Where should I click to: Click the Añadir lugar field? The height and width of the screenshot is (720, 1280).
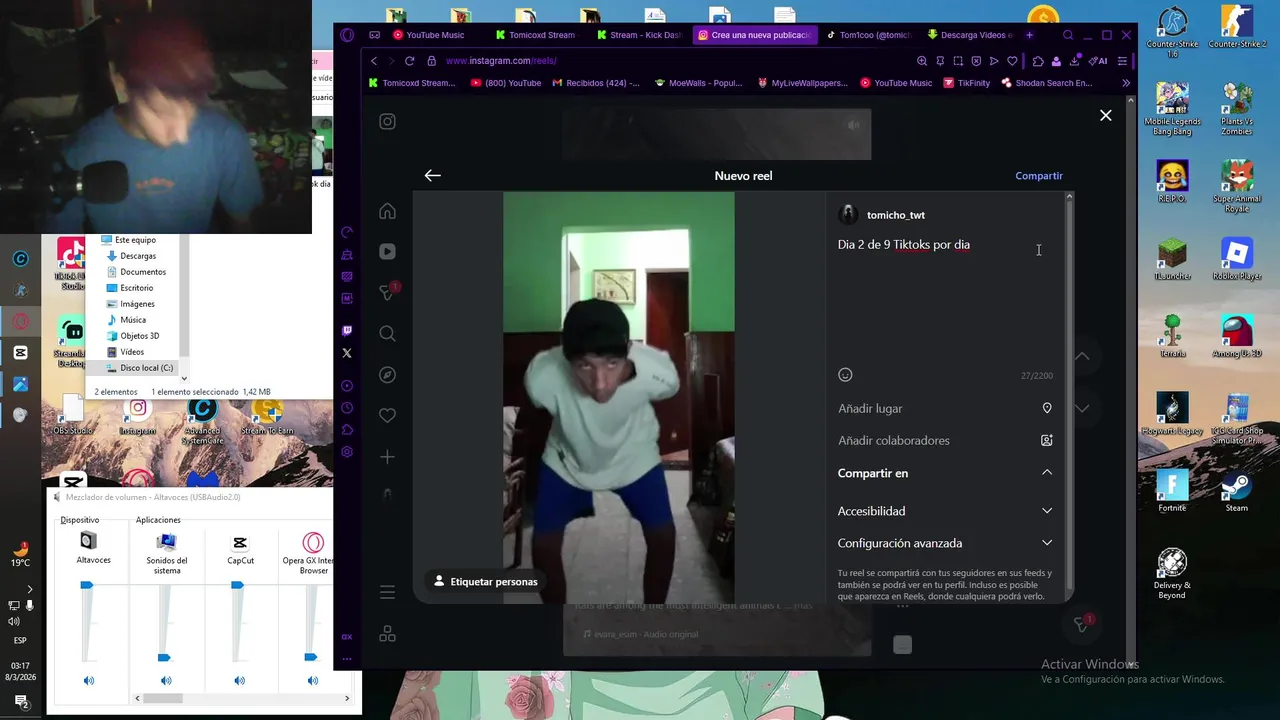click(945, 408)
